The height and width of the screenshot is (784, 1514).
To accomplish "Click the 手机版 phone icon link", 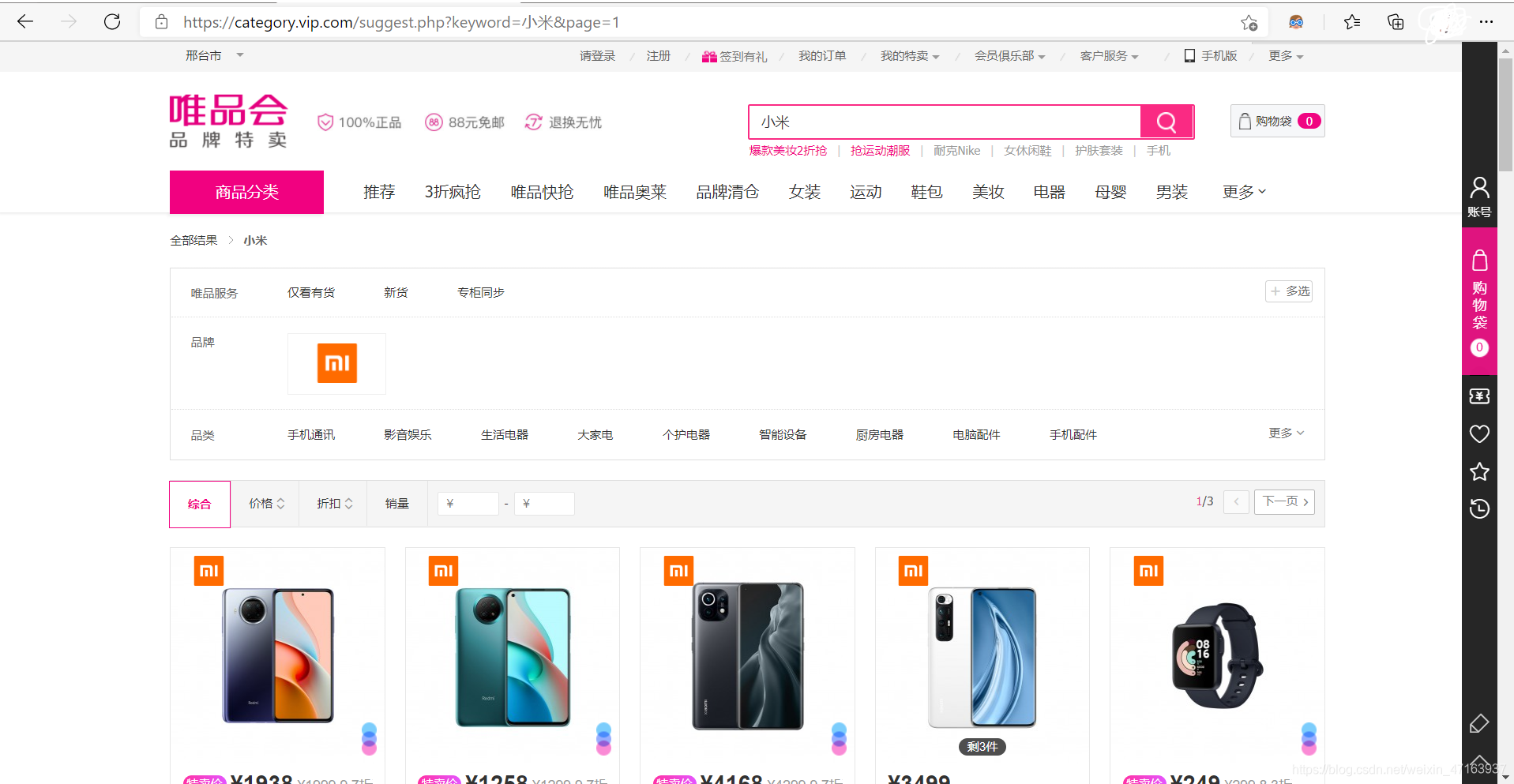I will click(x=1210, y=56).
